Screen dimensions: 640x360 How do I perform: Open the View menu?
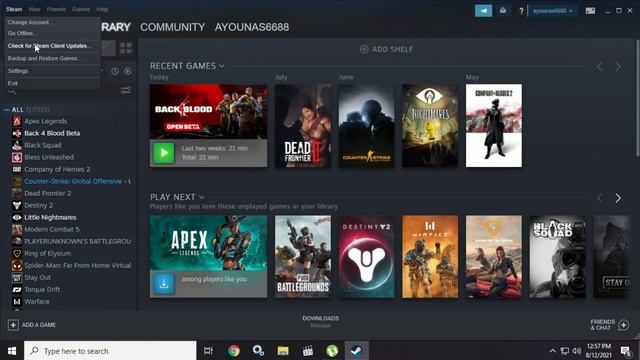tap(34, 9)
